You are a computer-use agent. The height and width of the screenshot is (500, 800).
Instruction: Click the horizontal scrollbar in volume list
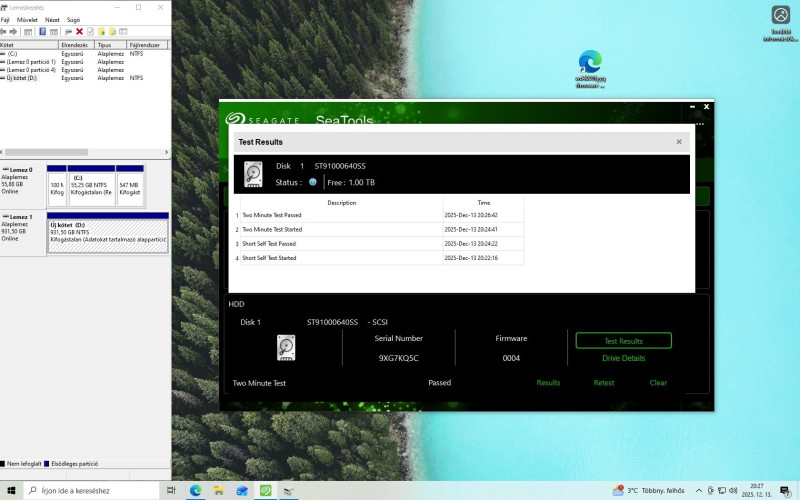[x=46, y=152]
